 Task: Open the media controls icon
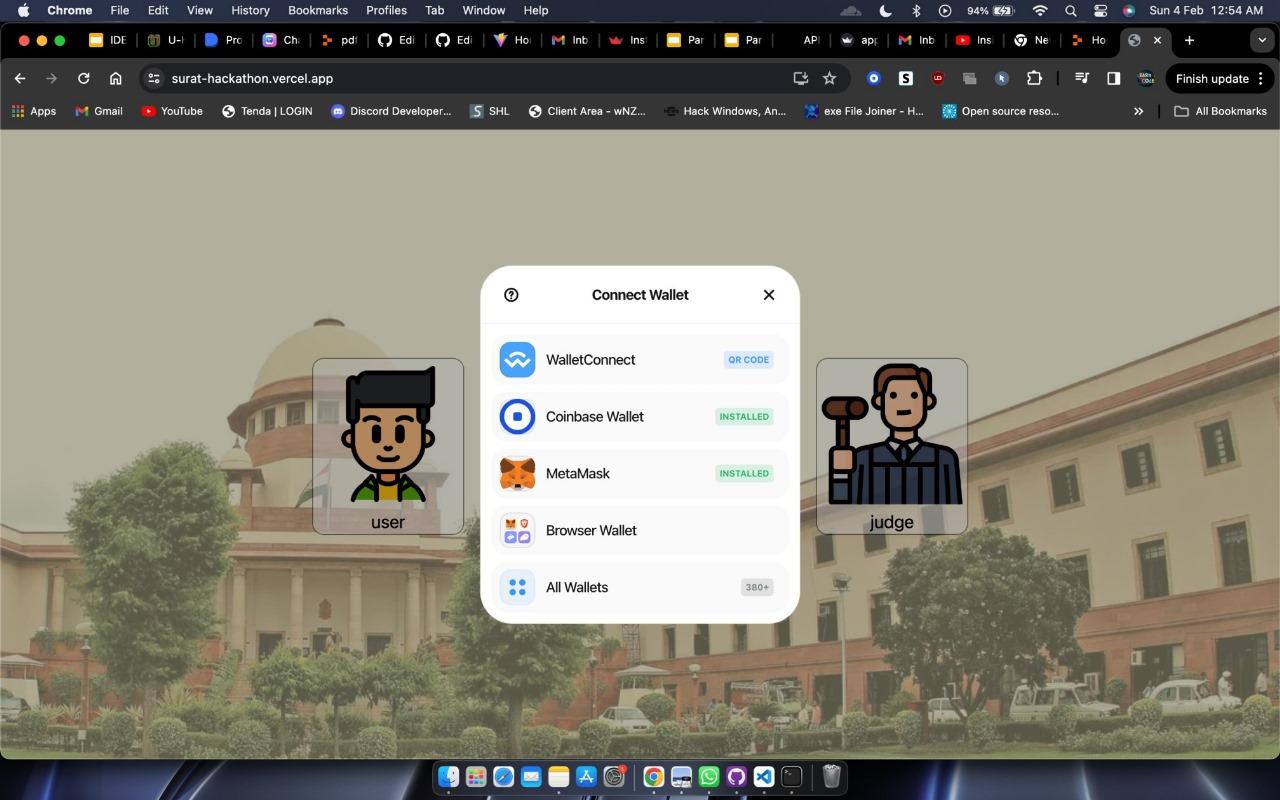1081,78
